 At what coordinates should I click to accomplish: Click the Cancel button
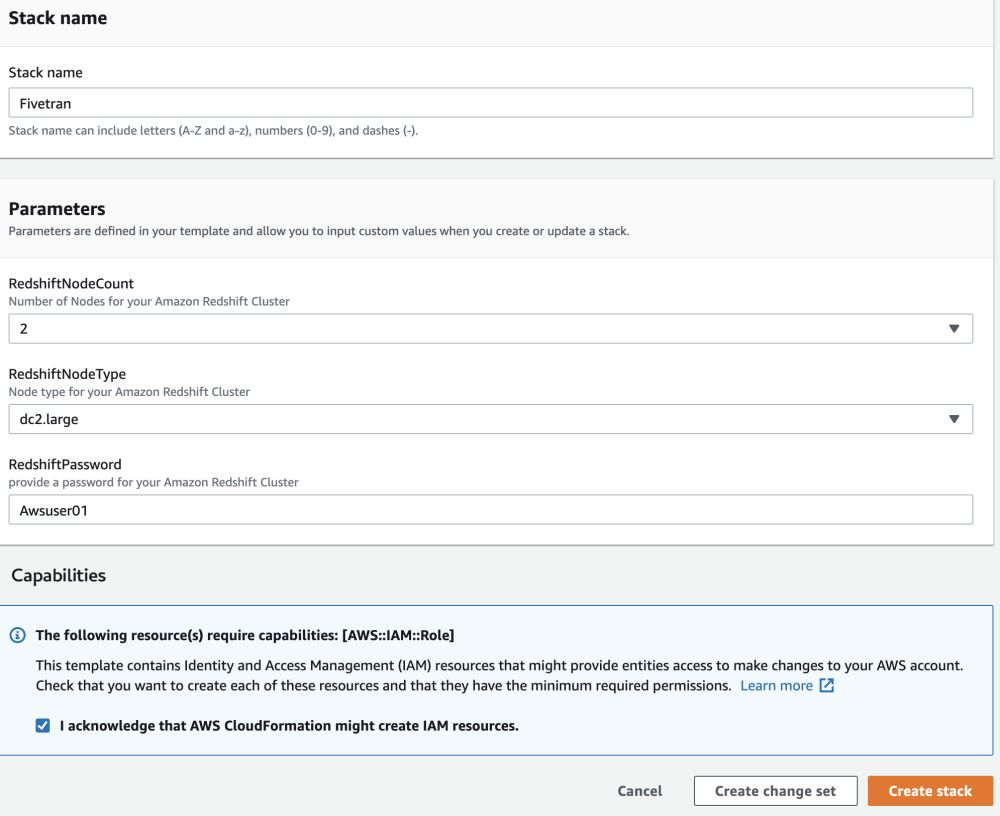pyautogui.click(x=640, y=791)
